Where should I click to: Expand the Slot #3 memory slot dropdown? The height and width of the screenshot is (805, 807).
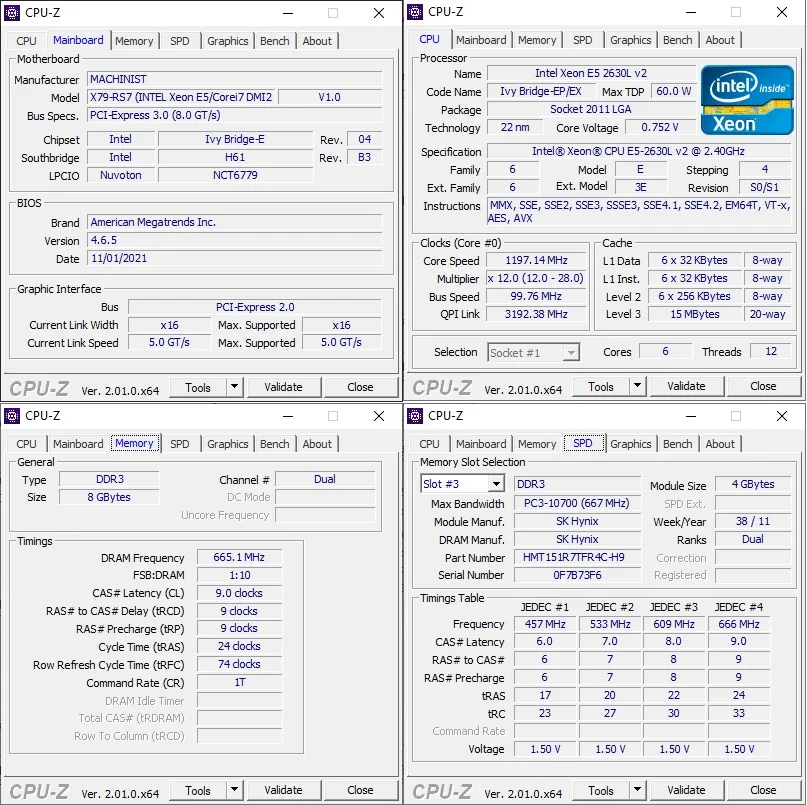pyautogui.click(x=496, y=484)
